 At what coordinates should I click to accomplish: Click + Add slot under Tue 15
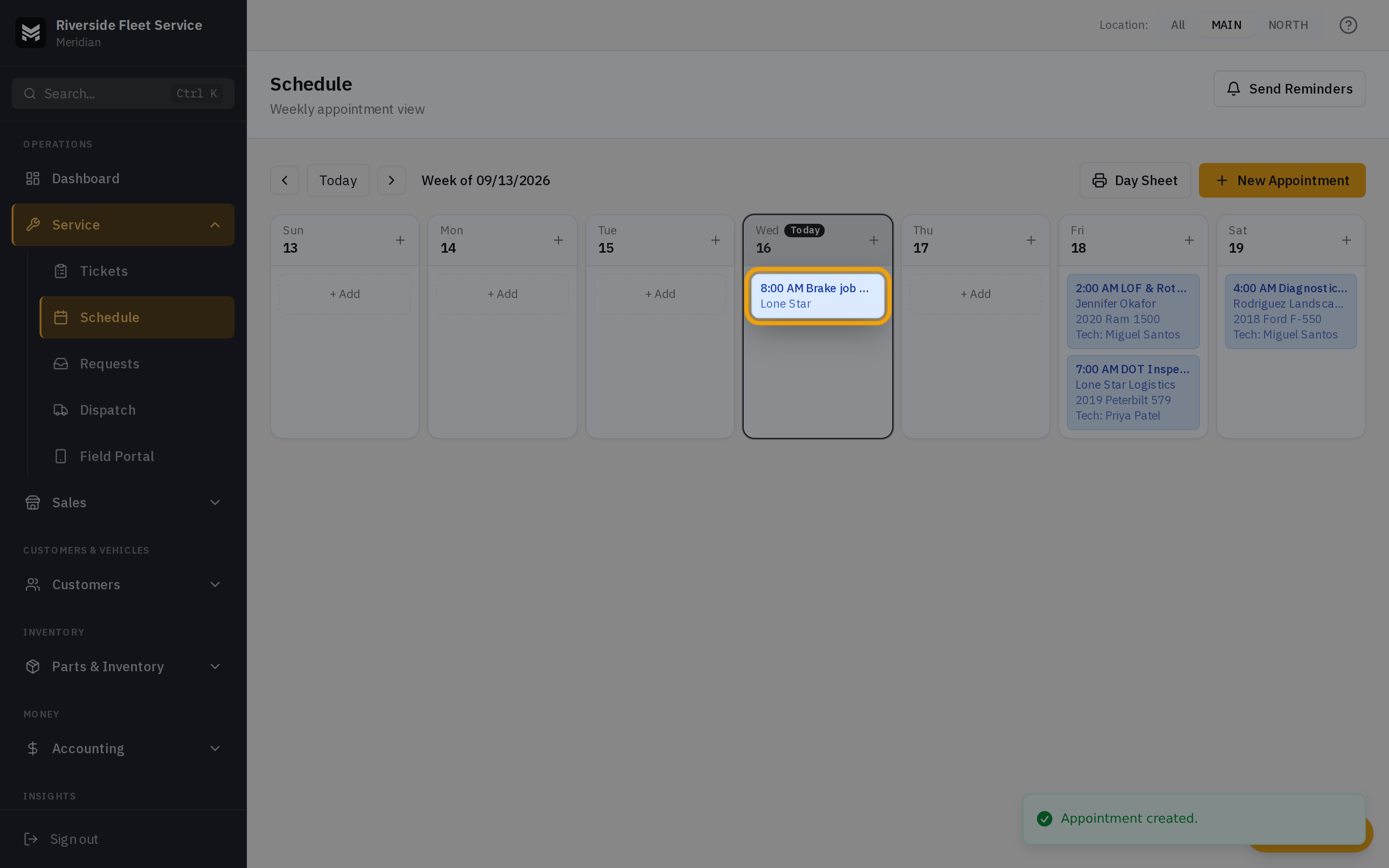pos(660,294)
